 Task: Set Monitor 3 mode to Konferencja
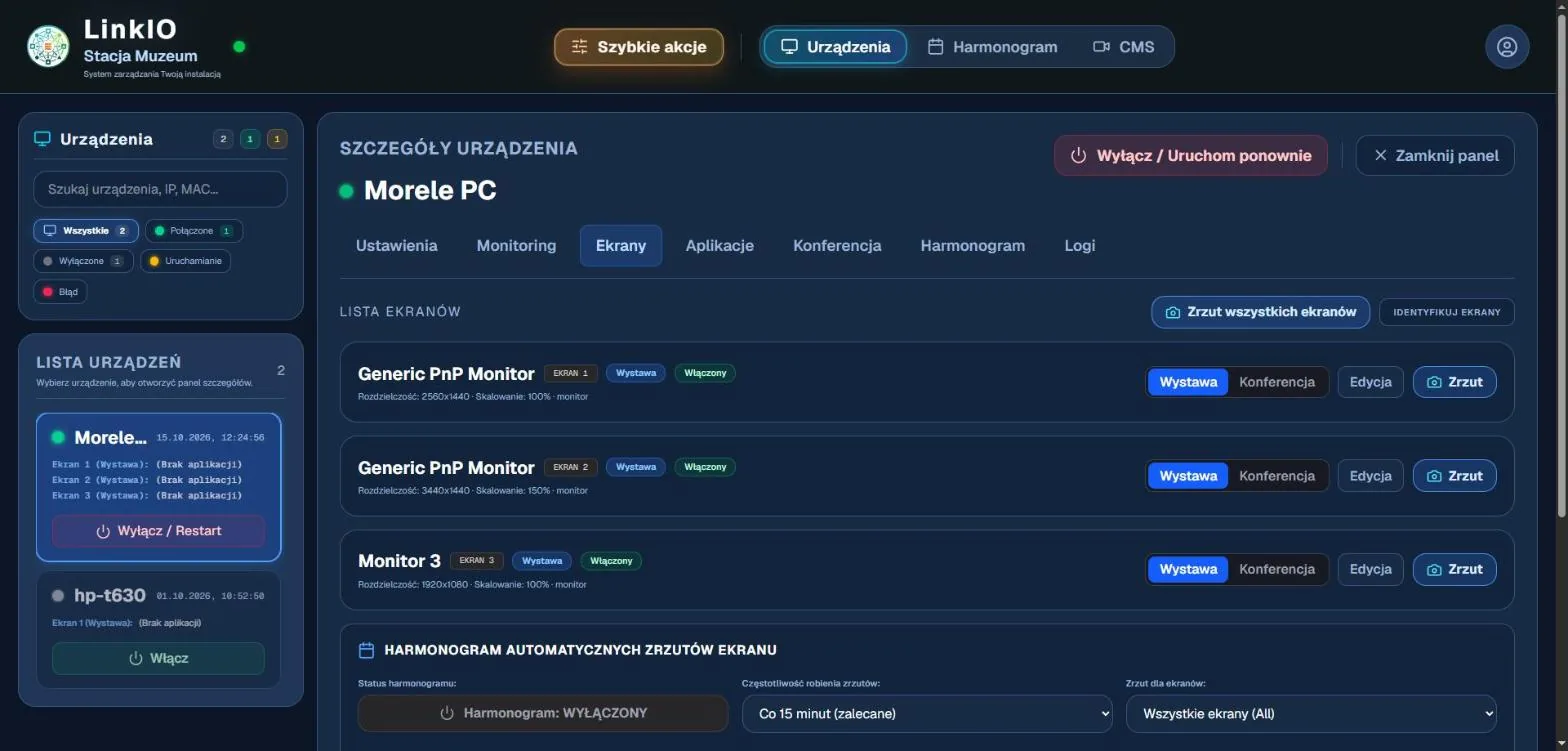tap(1277, 569)
